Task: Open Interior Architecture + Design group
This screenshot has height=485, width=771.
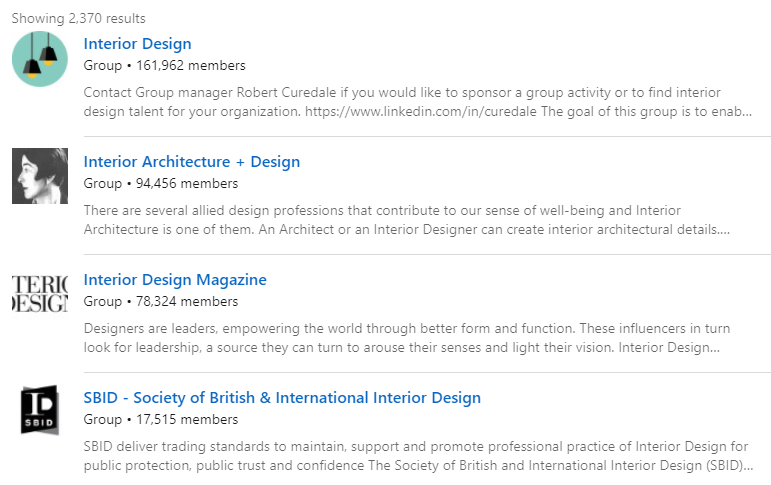Action: tap(191, 162)
